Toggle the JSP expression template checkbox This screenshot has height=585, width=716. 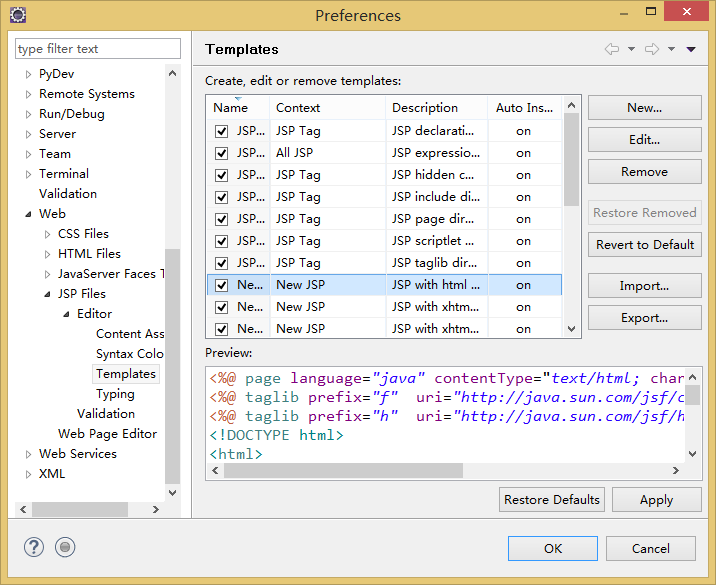point(221,153)
